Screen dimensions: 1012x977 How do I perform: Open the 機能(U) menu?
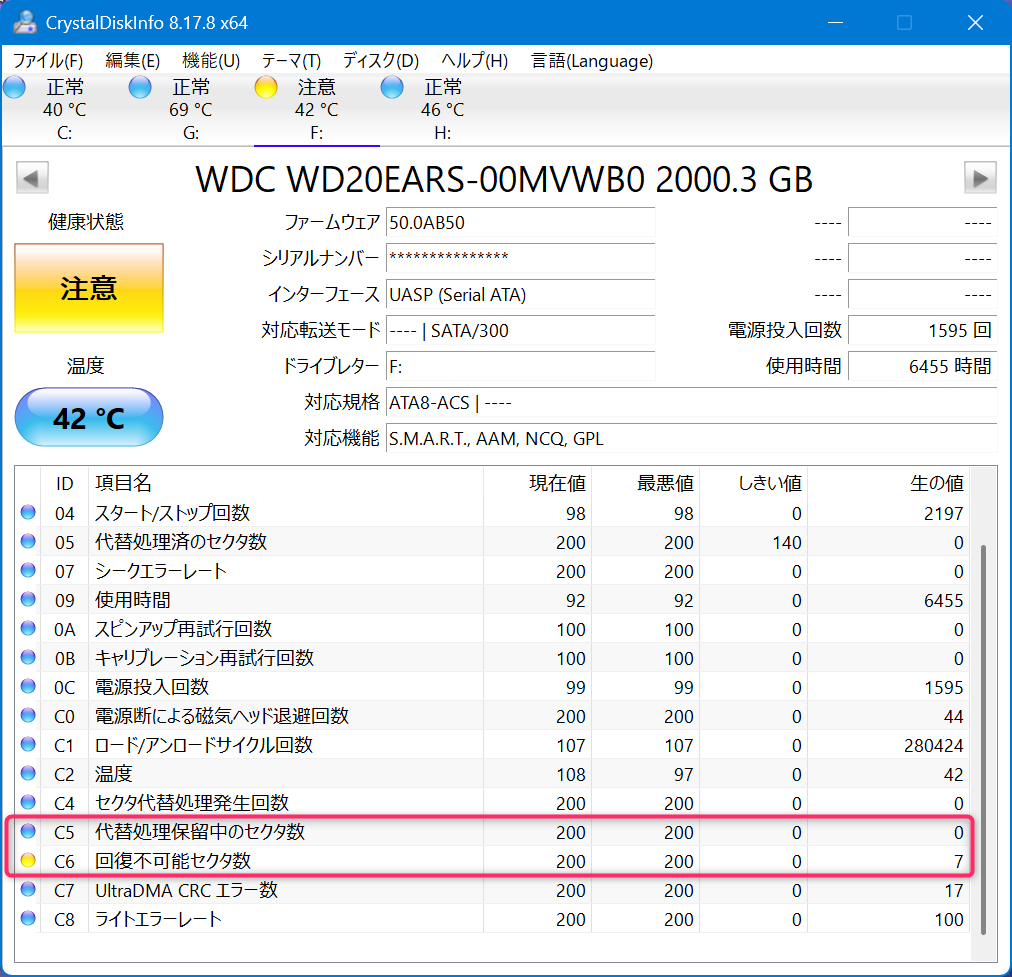click(211, 61)
